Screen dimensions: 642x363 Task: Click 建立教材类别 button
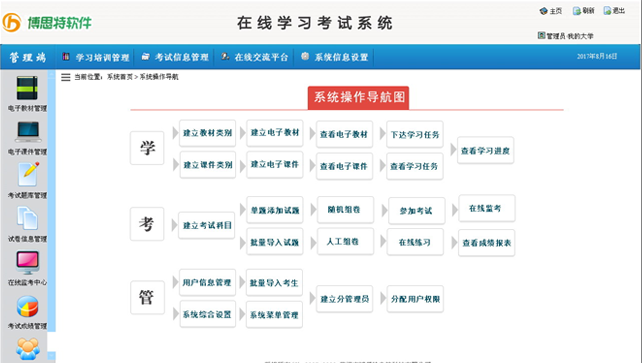208,133
